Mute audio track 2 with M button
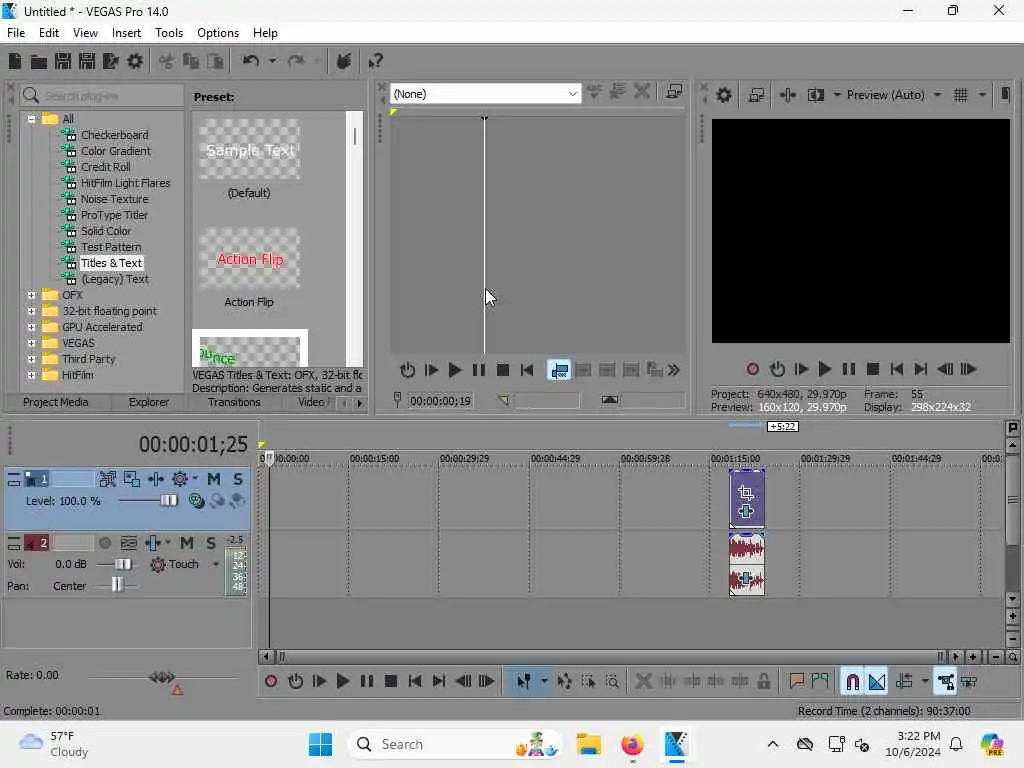Viewport: 1024px width, 768px height. (187, 543)
